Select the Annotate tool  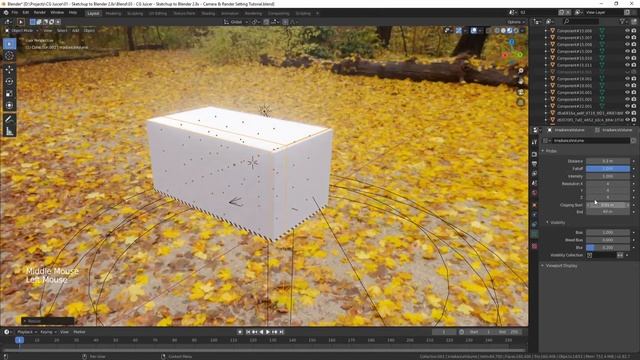(x=9, y=119)
